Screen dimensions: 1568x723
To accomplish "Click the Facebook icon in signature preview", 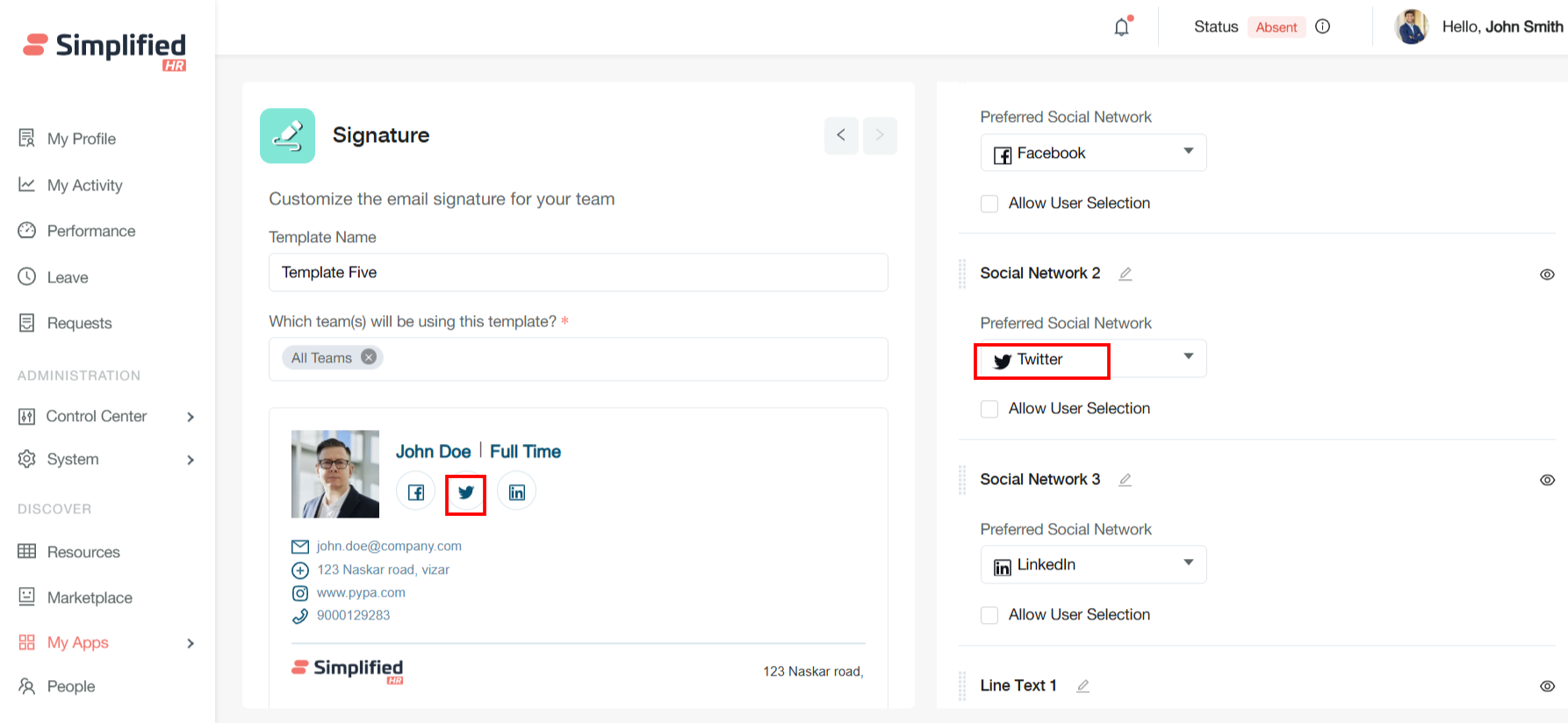I will (x=416, y=492).
